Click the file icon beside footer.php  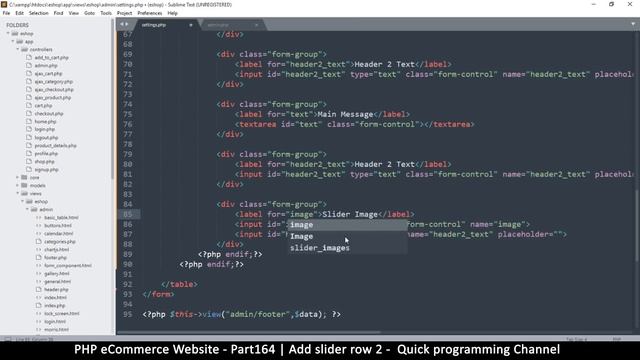pos(39,258)
